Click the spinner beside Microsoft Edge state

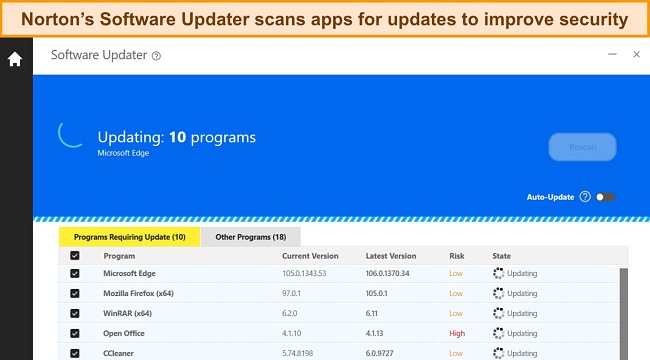[x=498, y=273]
